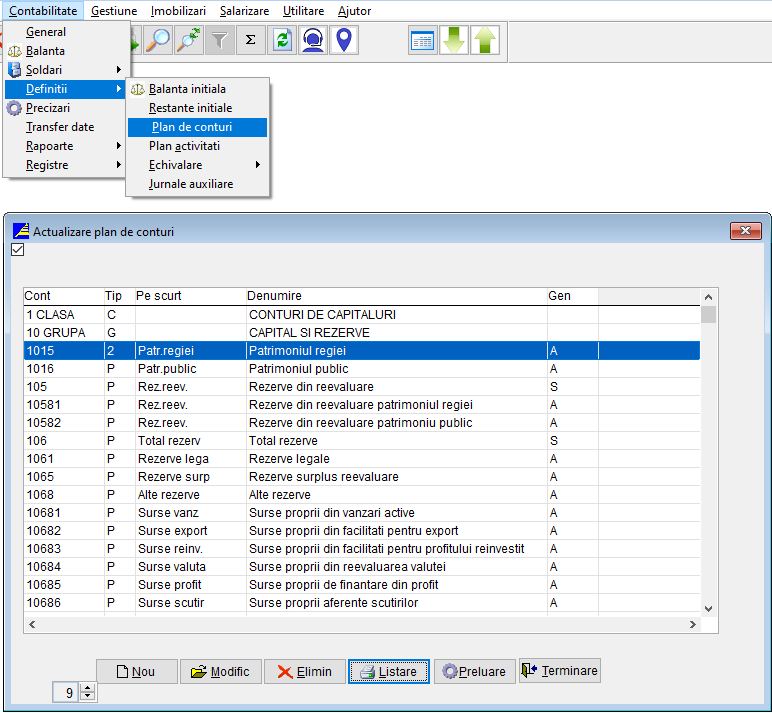Select the row Rezerve legale
772x713 pixels.
362,459
